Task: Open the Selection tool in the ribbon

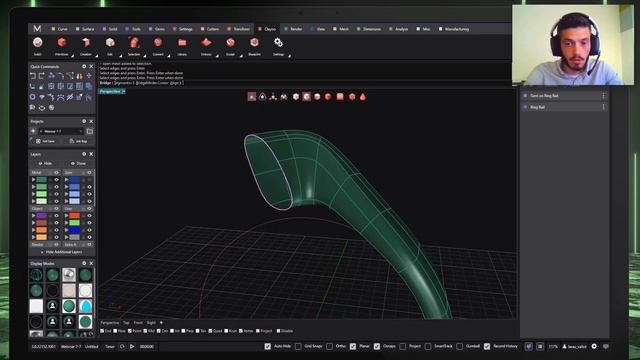Action: point(134,46)
